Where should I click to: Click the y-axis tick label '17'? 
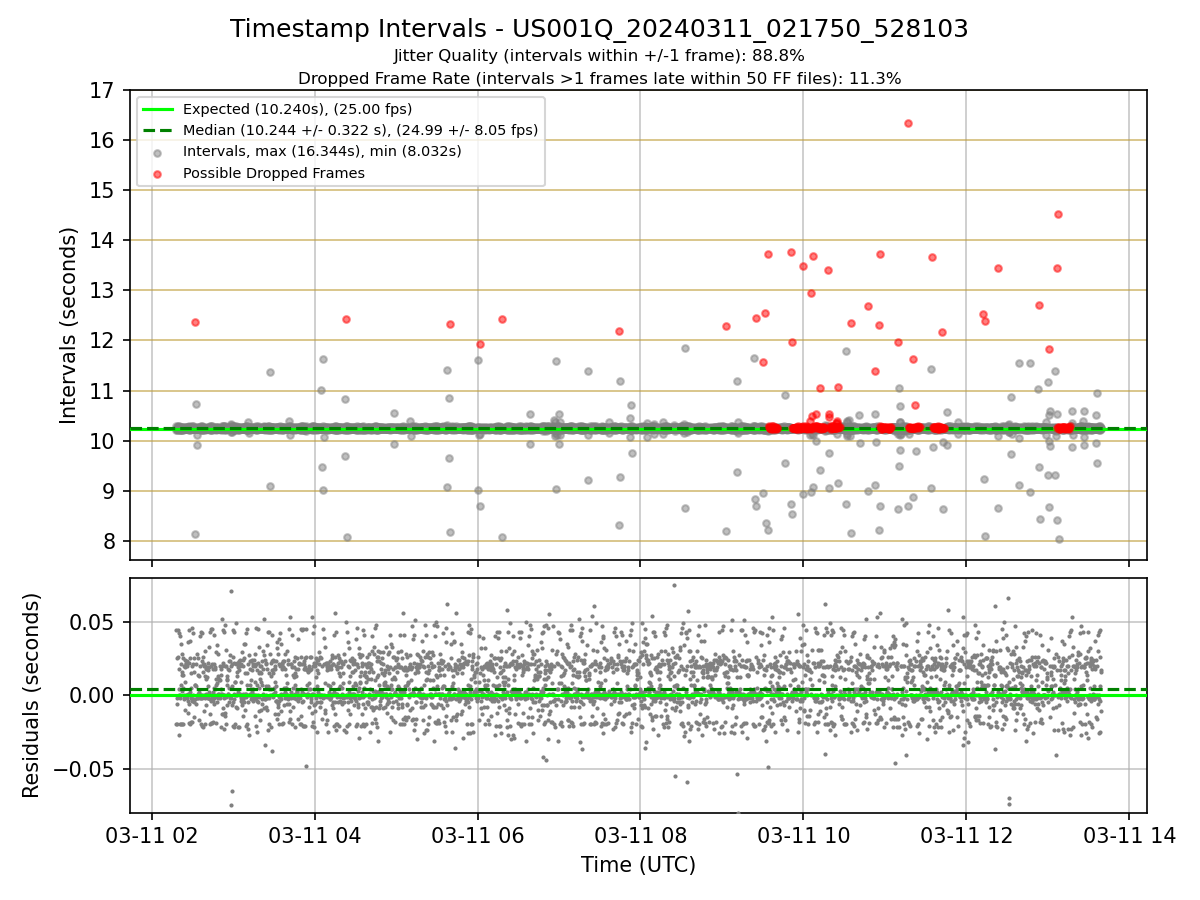click(104, 91)
